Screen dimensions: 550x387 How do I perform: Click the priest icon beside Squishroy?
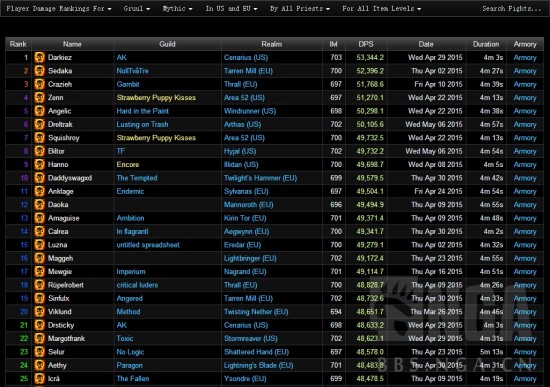(39, 138)
